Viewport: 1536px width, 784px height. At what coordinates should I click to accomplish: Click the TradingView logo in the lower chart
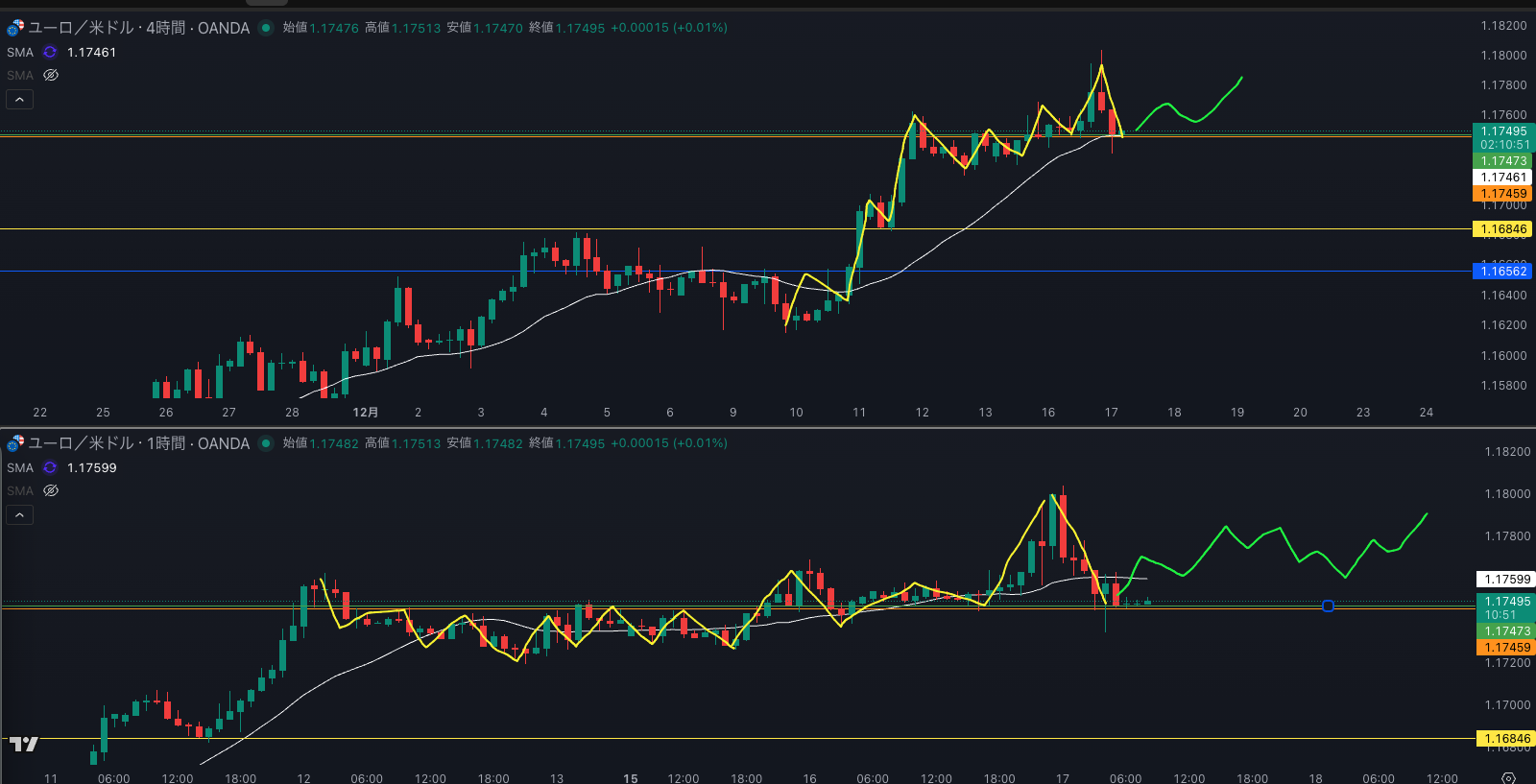24,744
